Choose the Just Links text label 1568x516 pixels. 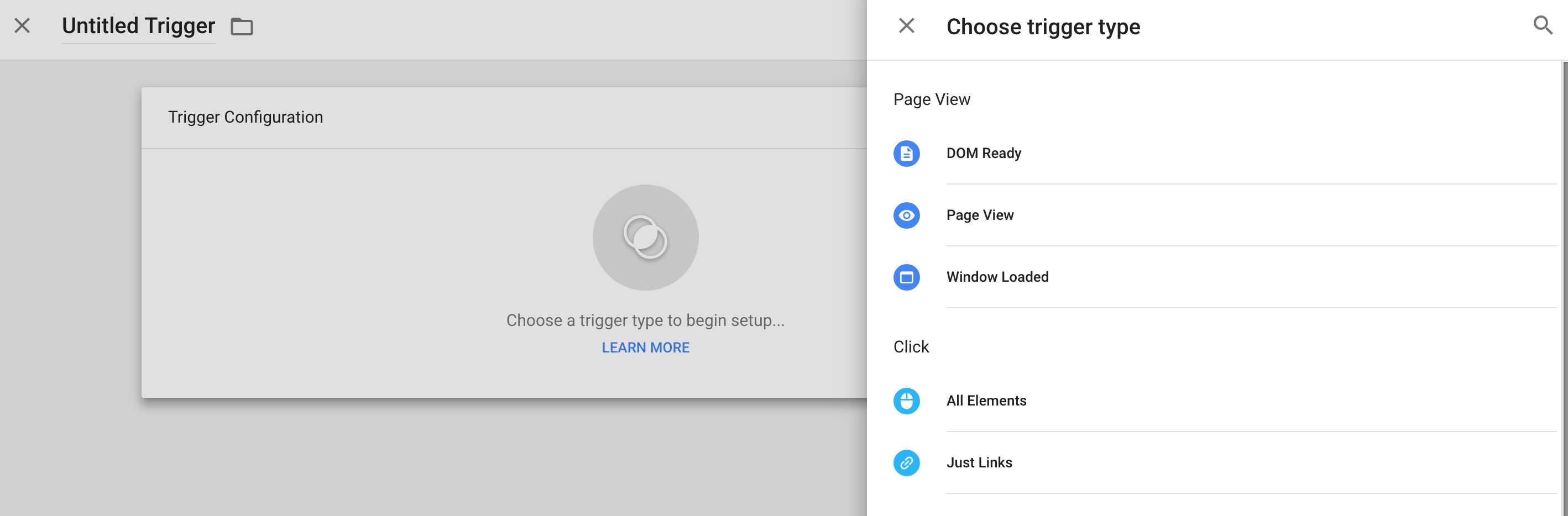pyautogui.click(x=979, y=463)
